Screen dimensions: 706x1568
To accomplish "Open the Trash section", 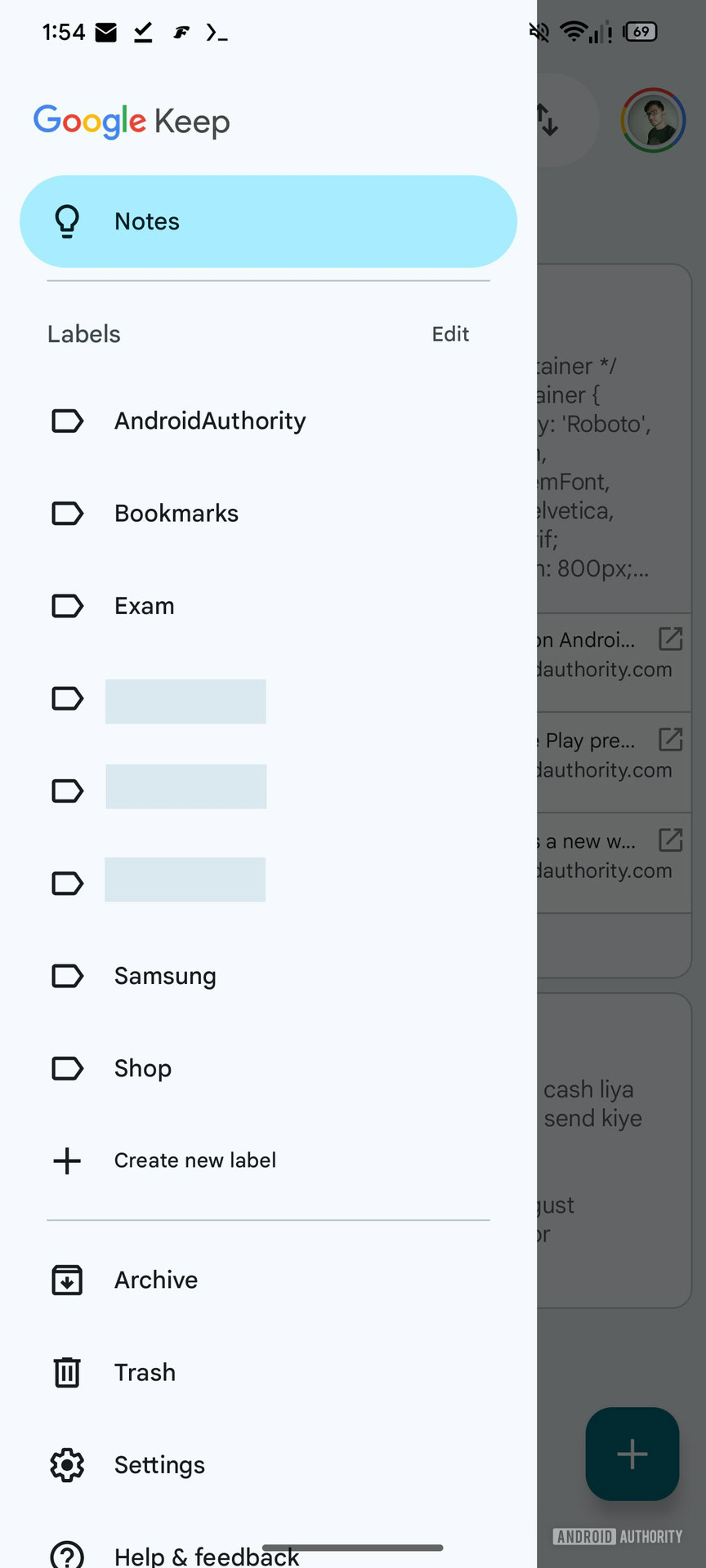I will click(145, 1372).
